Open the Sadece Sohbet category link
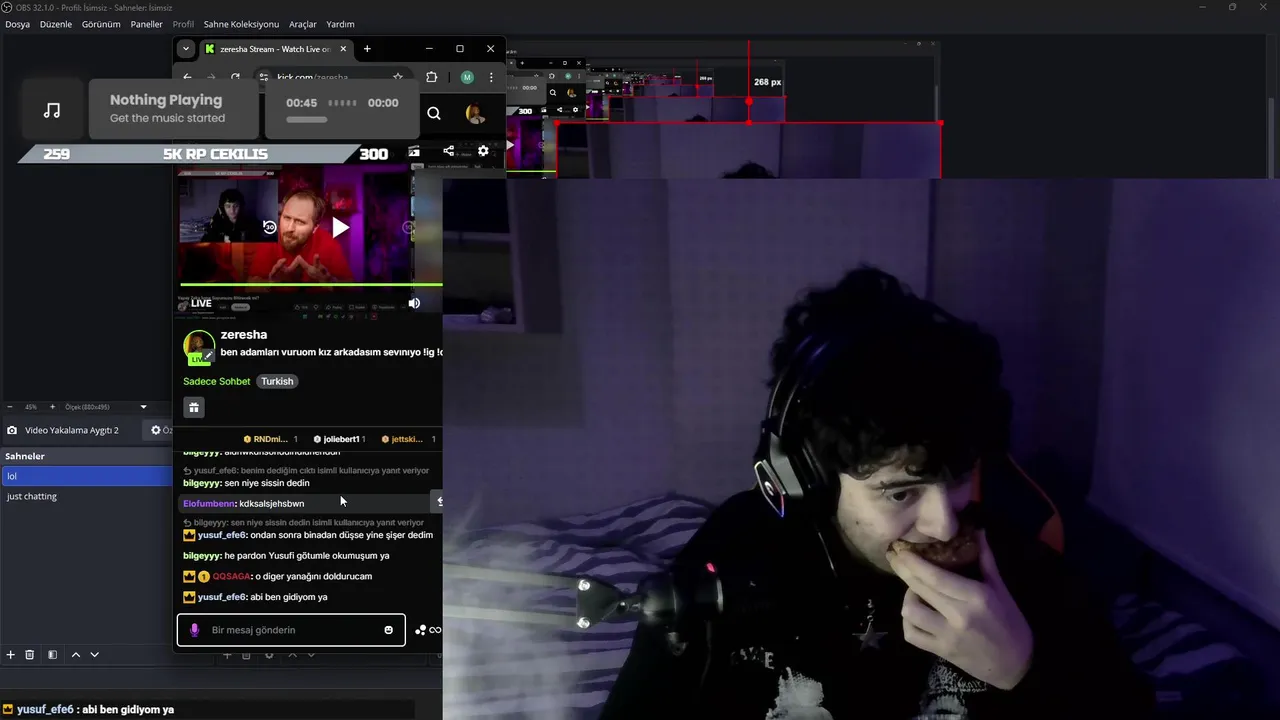This screenshot has height=720, width=1280. click(217, 381)
